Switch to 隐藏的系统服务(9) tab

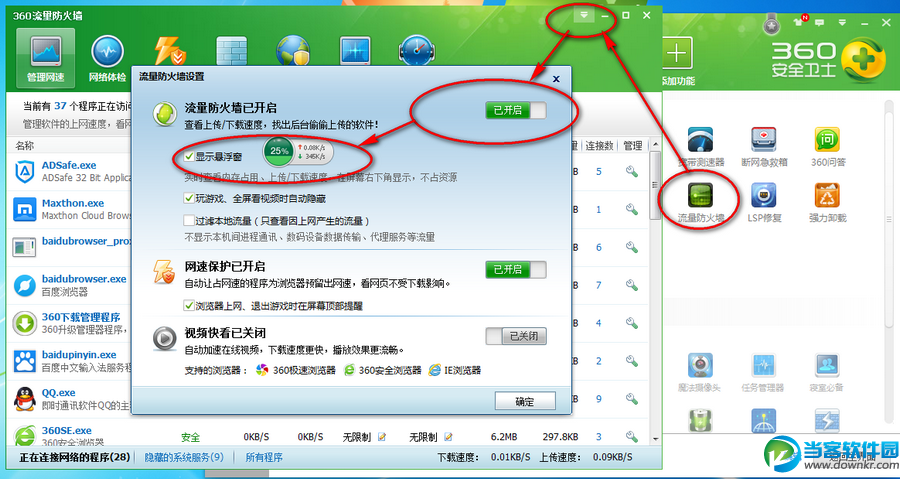[184, 457]
